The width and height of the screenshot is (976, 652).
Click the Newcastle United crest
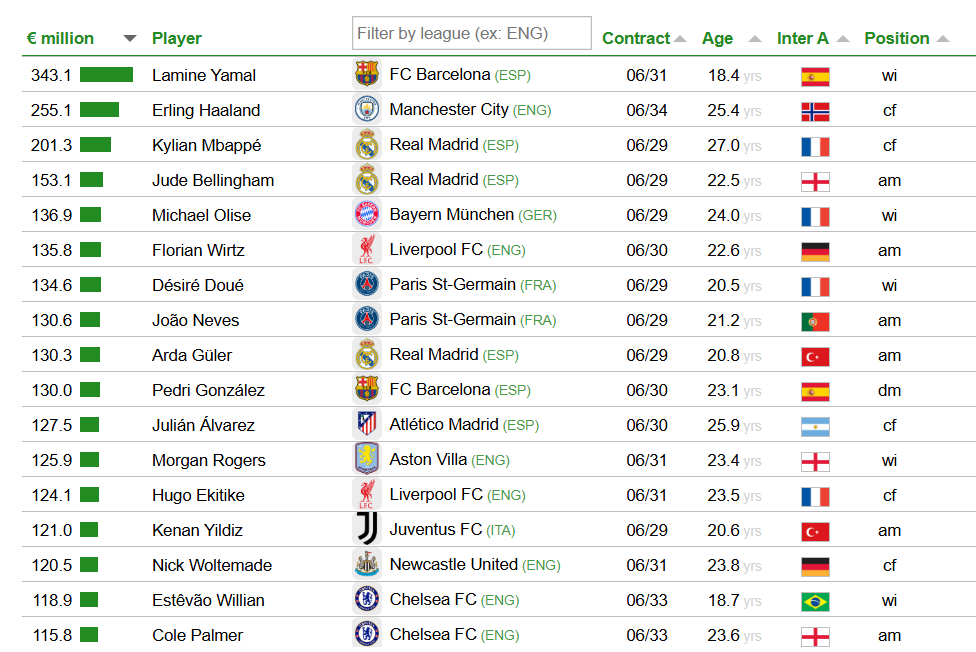(367, 564)
